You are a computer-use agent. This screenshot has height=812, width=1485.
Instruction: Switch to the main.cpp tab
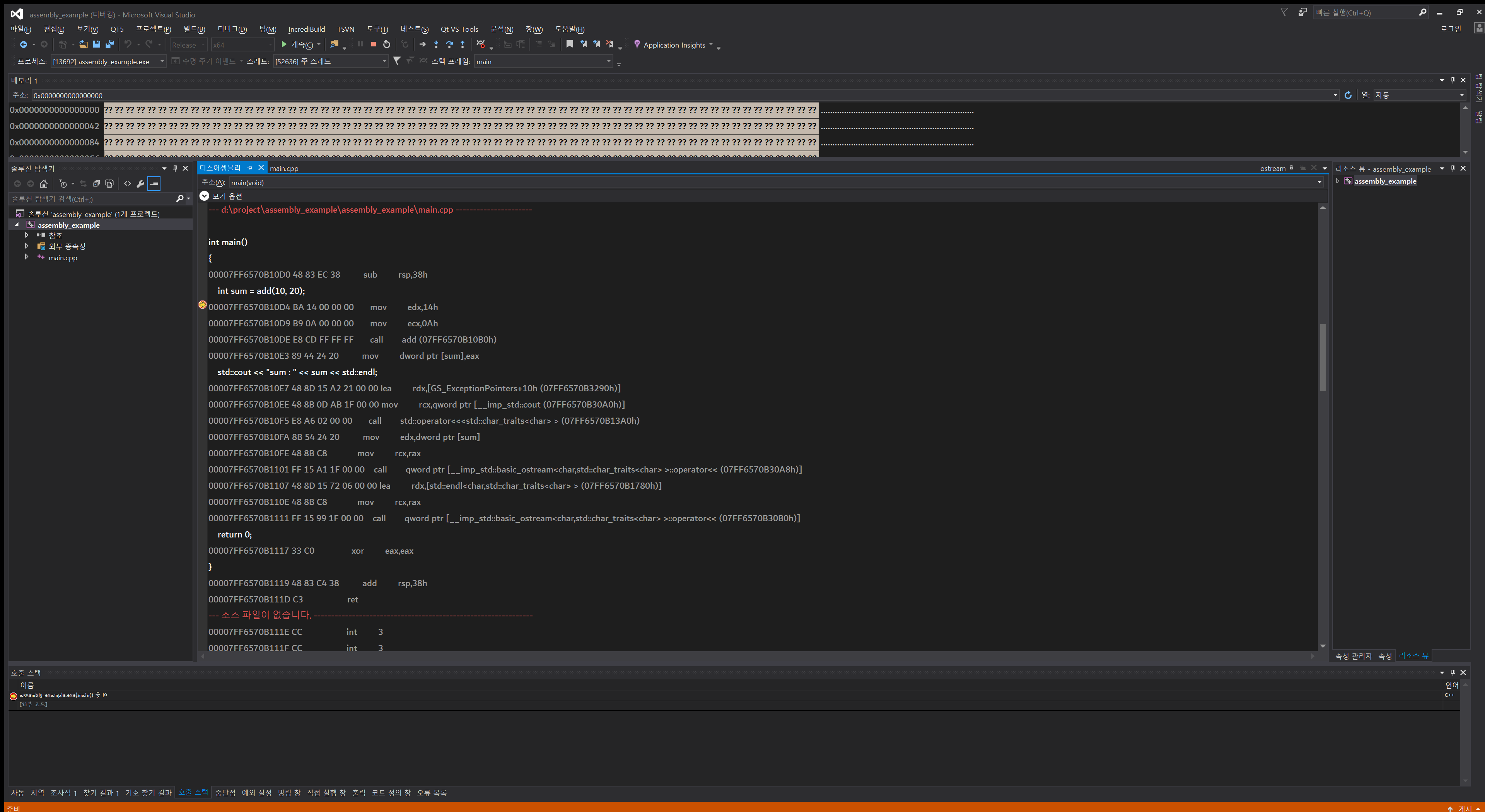tap(283, 168)
